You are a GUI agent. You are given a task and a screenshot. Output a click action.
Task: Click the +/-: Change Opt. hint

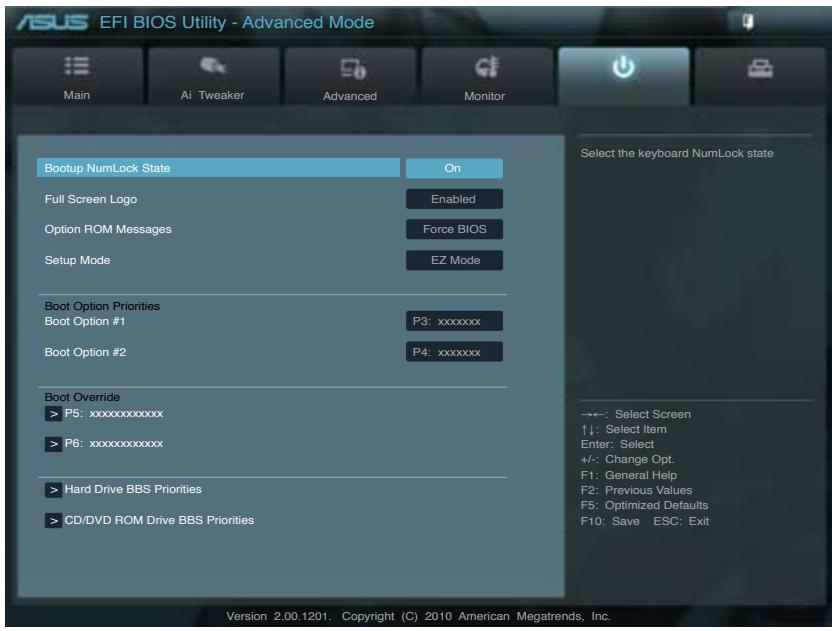[x=627, y=459]
